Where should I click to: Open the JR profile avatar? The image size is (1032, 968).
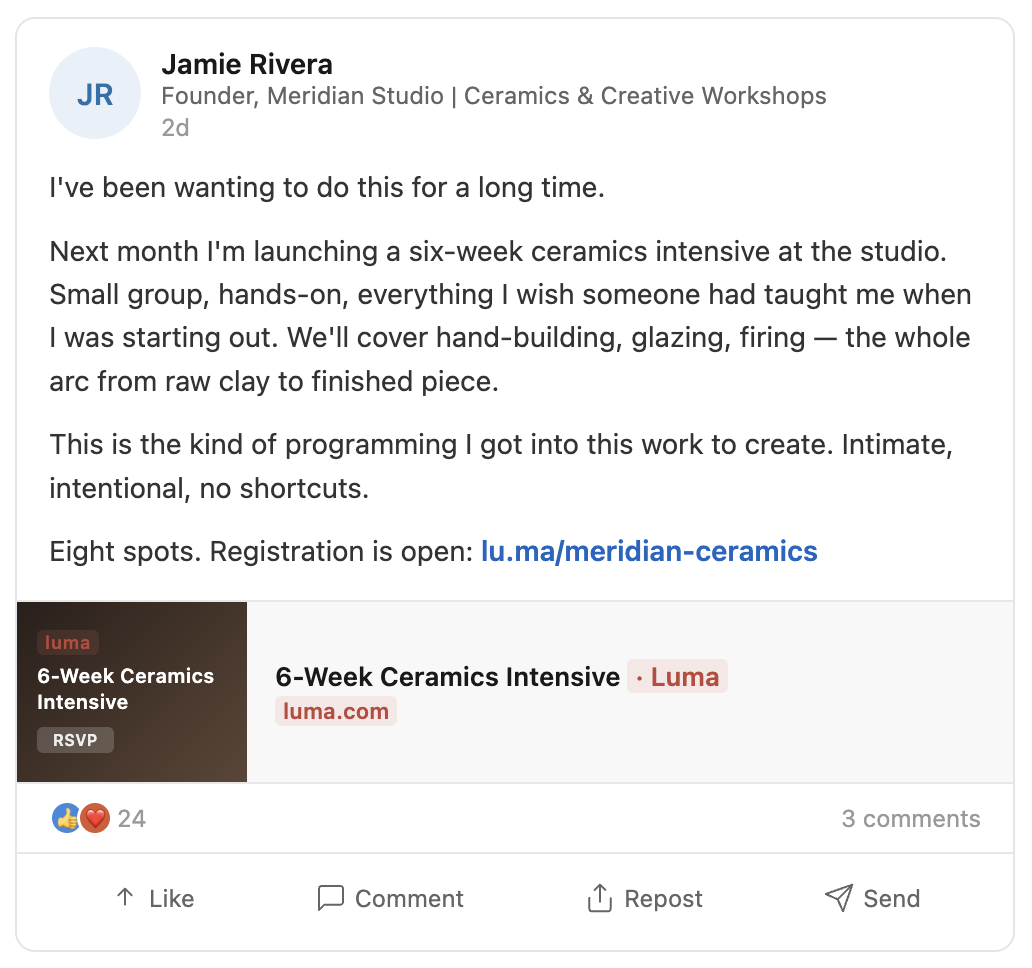click(95, 93)
